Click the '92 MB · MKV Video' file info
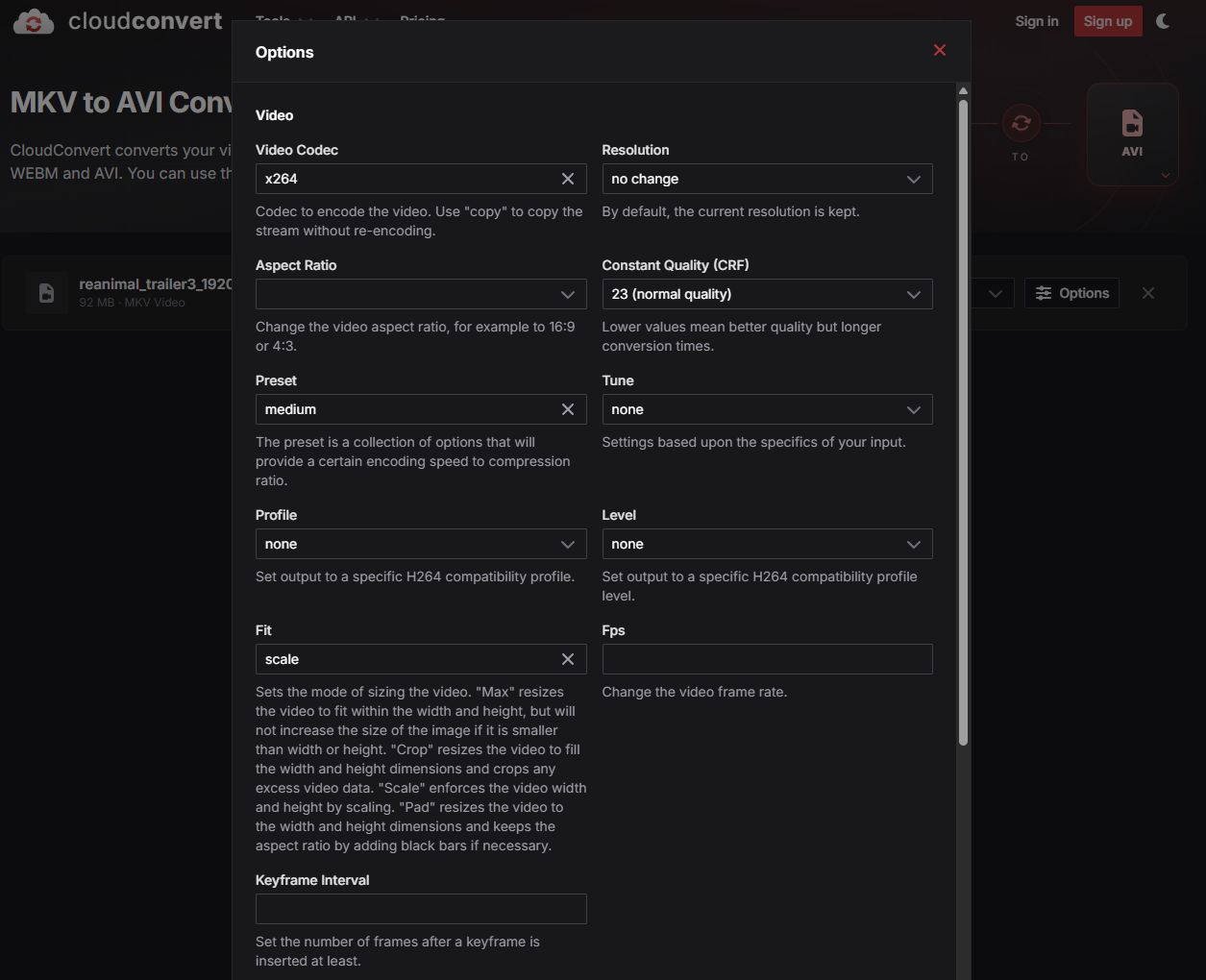The width and height of the screenshot is (1206, 980). [132, 303]
